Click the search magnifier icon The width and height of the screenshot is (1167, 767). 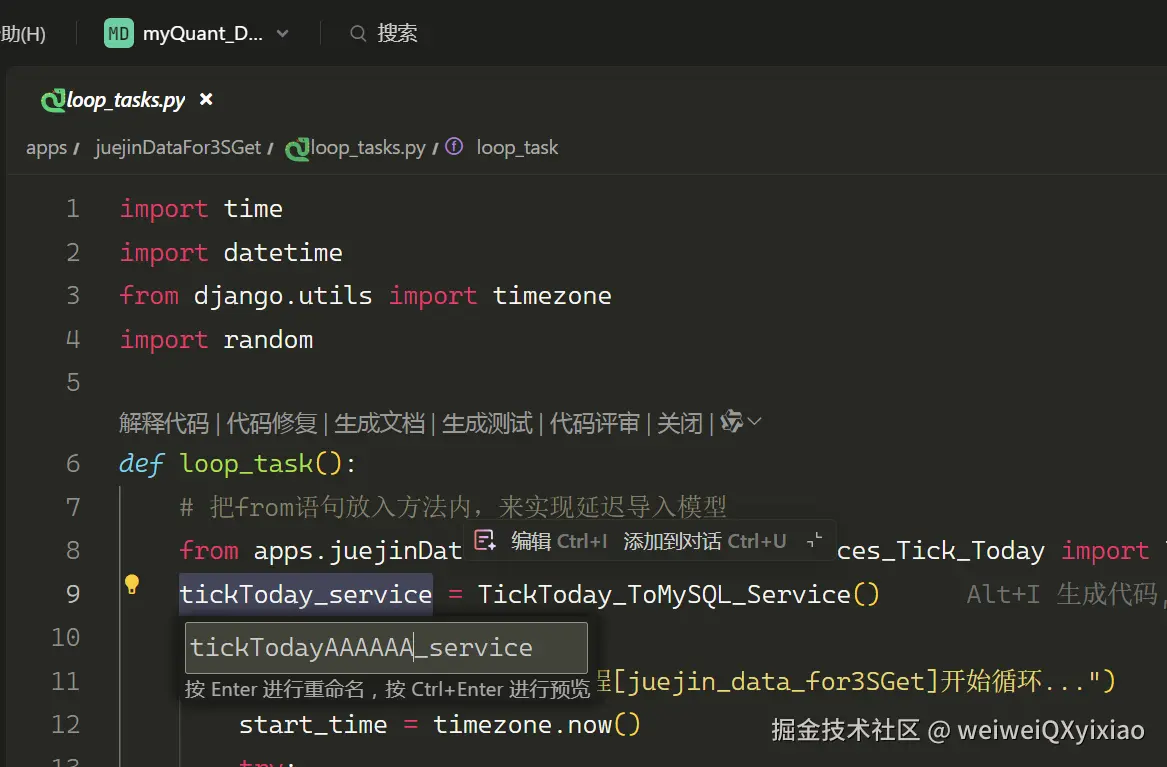click(x=358, y=34)
